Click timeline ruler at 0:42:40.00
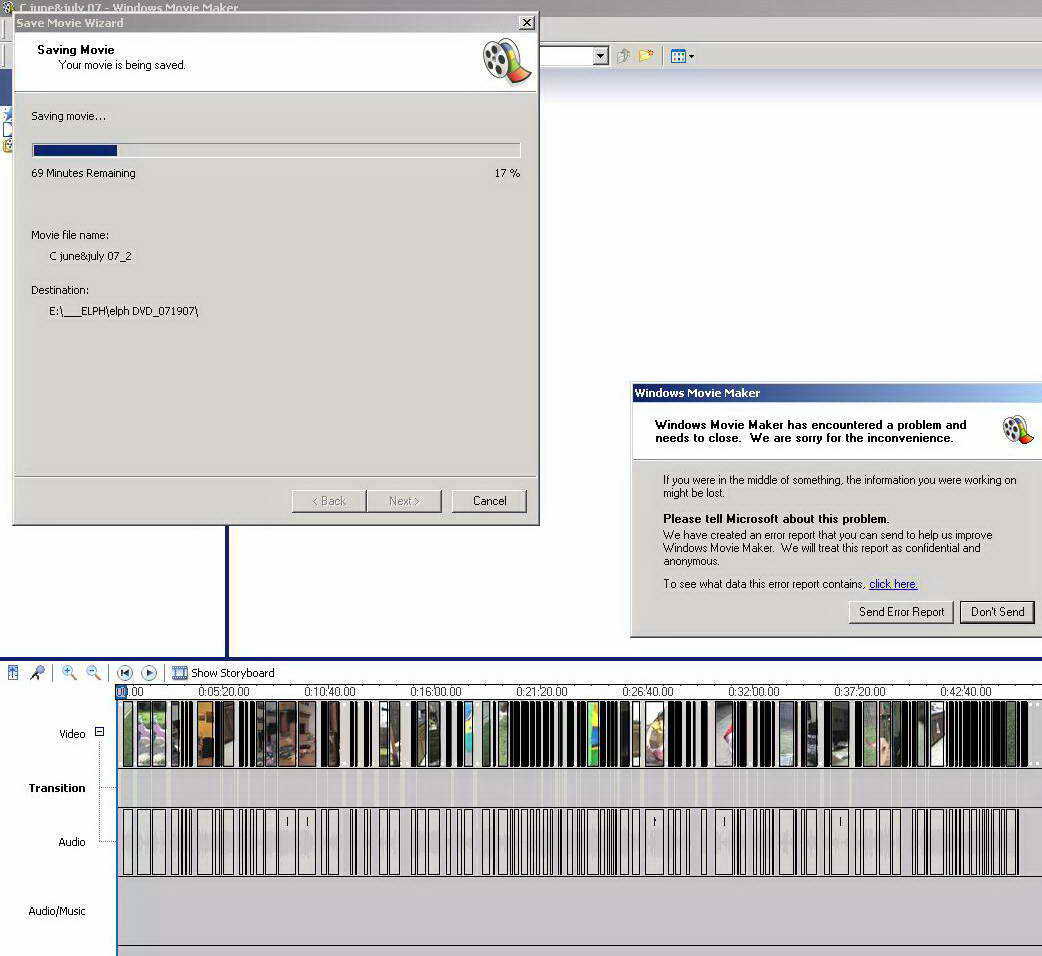 (x=966, y=692)
